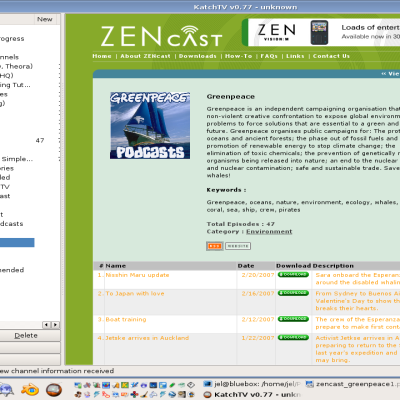Click the date 2/12/2007
400x400 pixels.
[258, 319]
